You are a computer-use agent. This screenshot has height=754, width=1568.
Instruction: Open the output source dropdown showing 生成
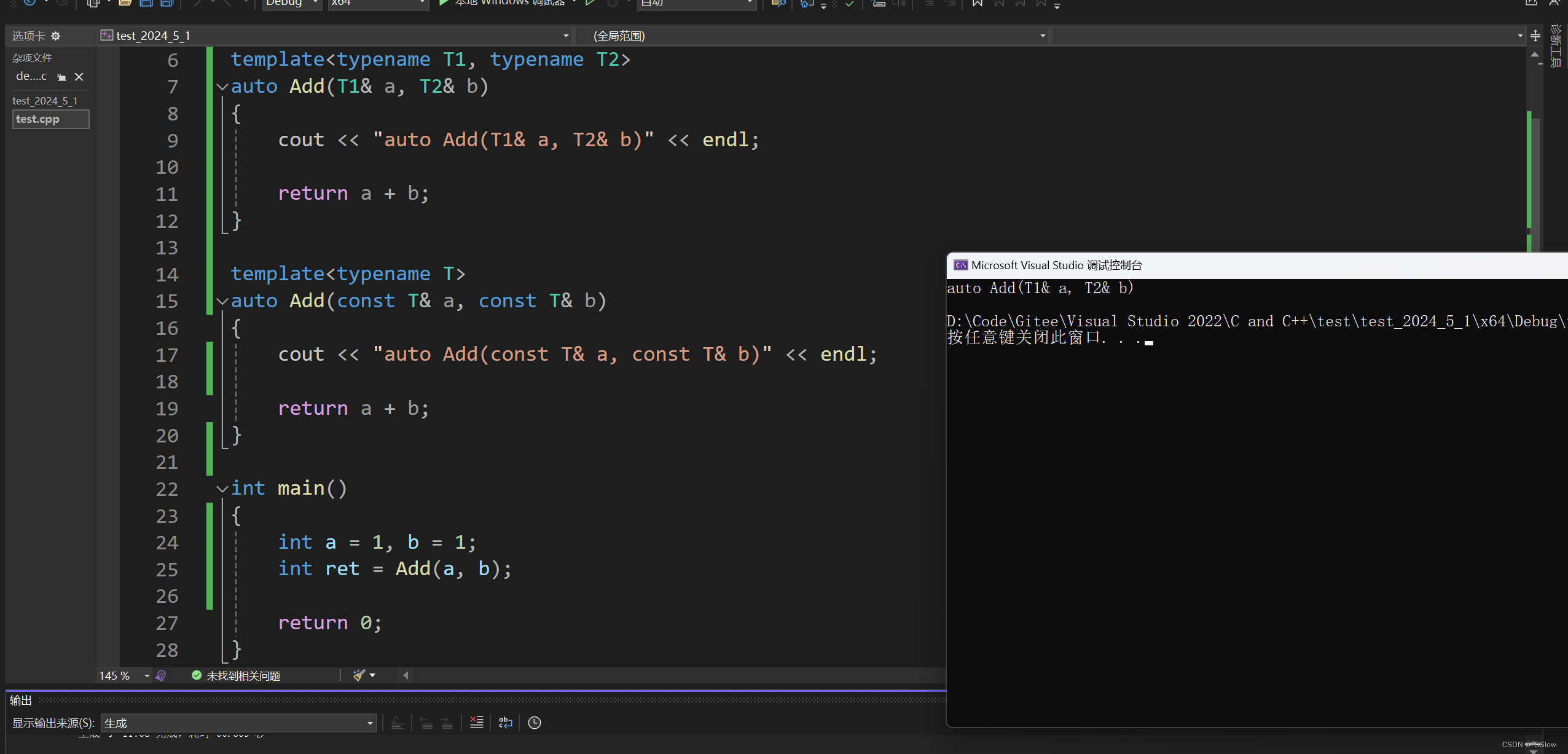[x=370, y=723]
